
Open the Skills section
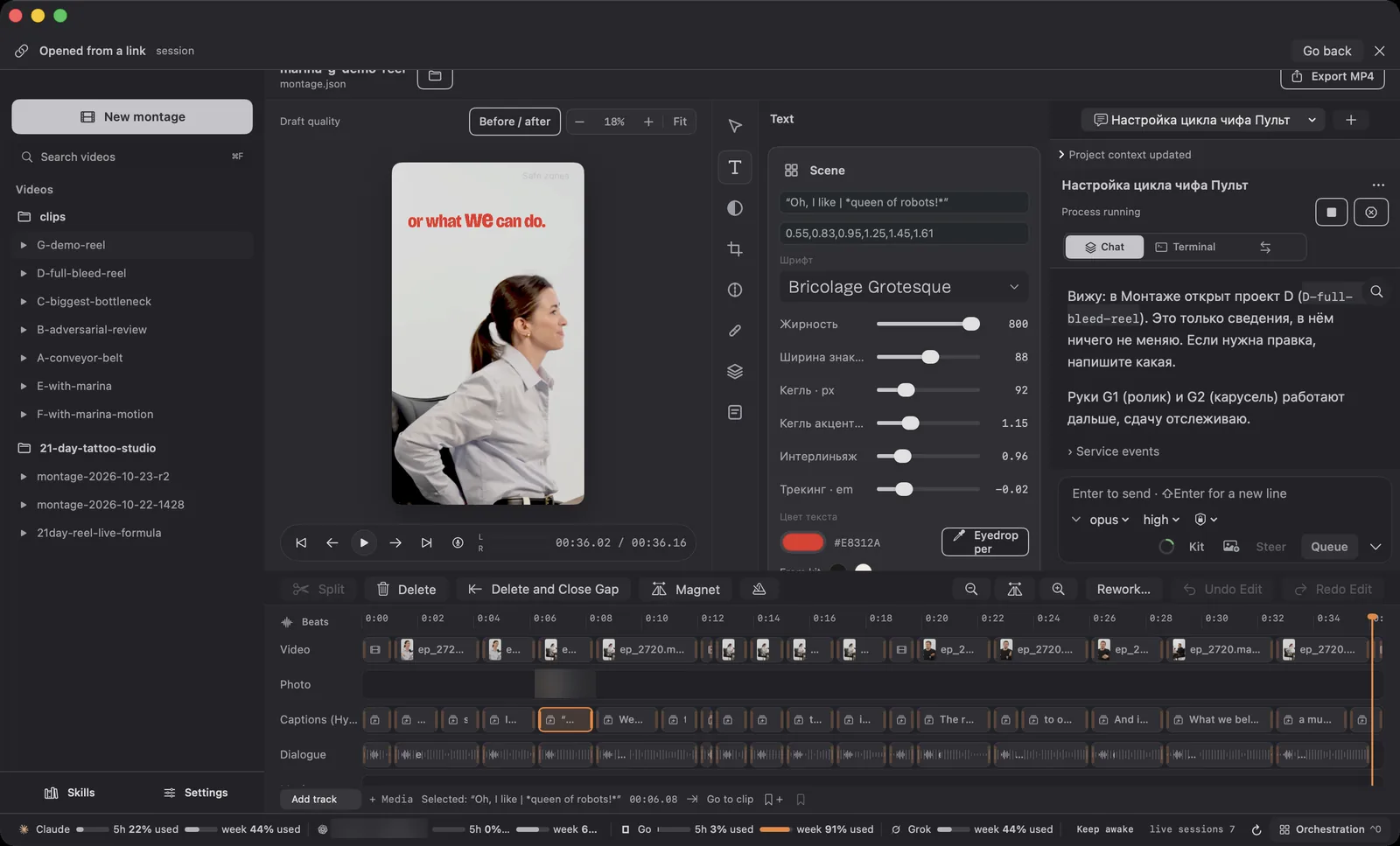click(69, 793)
